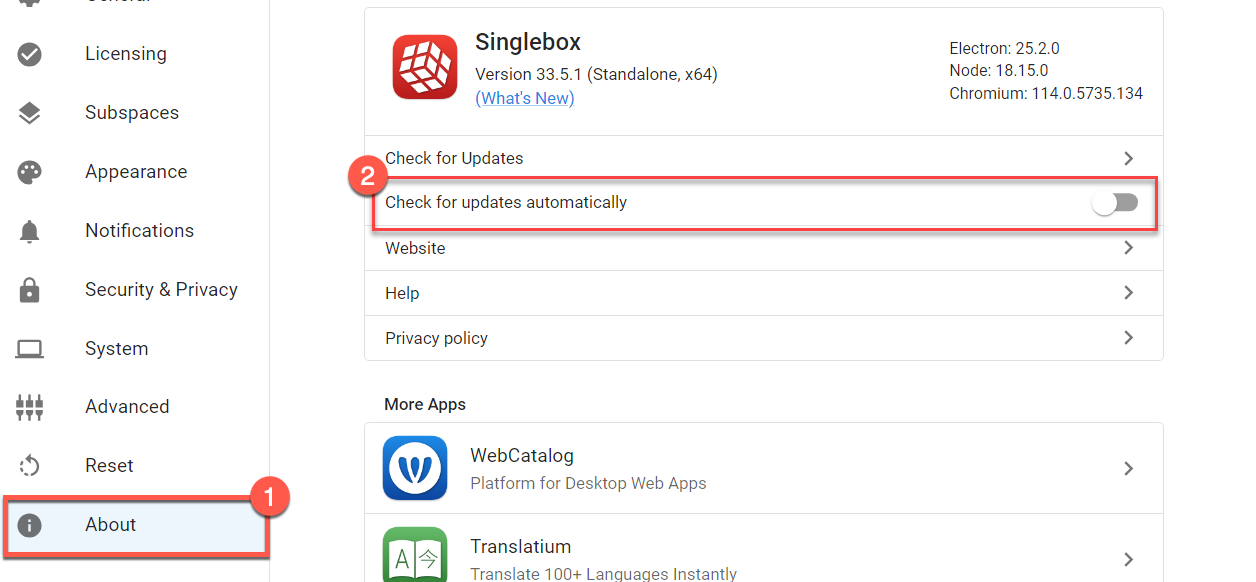This screenshot has width=1256, height=582.
Task: Click the Advanced sliders icon
Action: click(30, 407)
